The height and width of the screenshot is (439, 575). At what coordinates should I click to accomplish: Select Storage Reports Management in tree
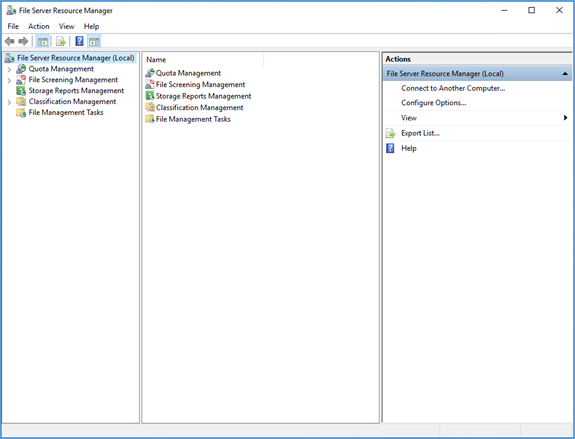pos(76,91)
